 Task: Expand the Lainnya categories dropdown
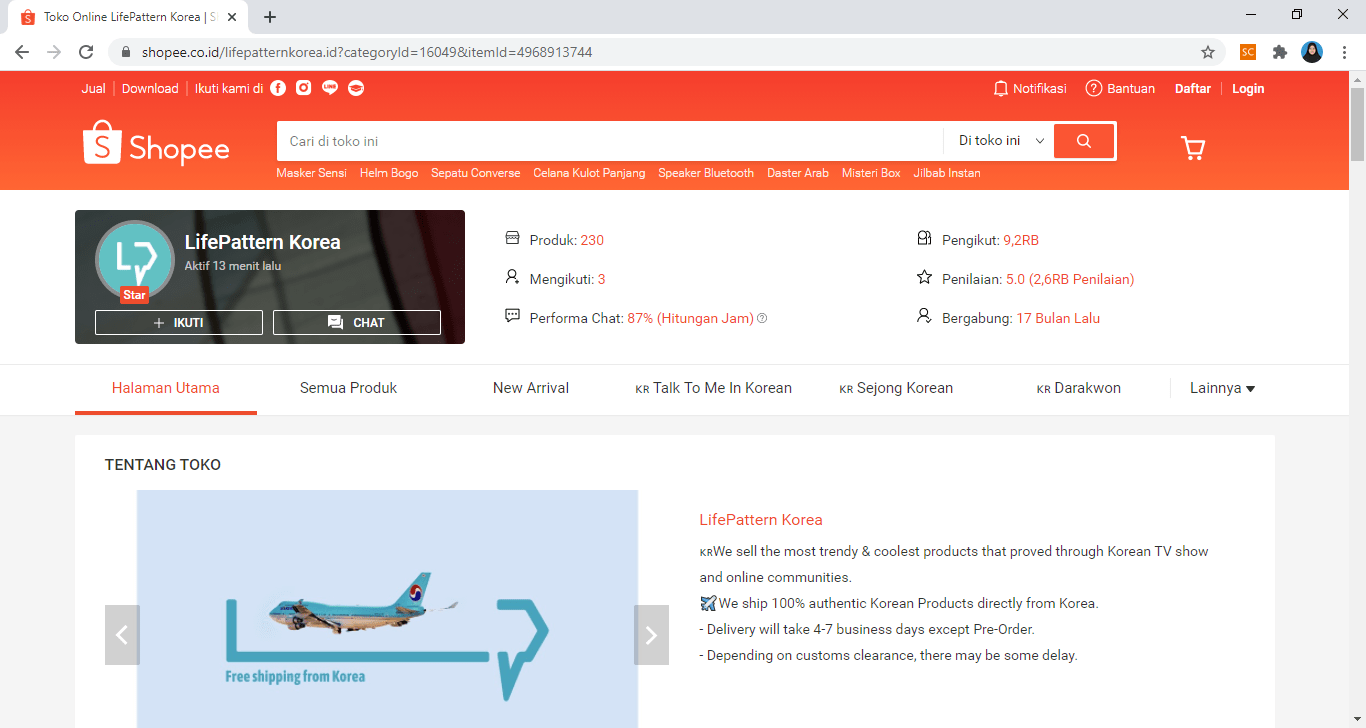click(1222, 388)
